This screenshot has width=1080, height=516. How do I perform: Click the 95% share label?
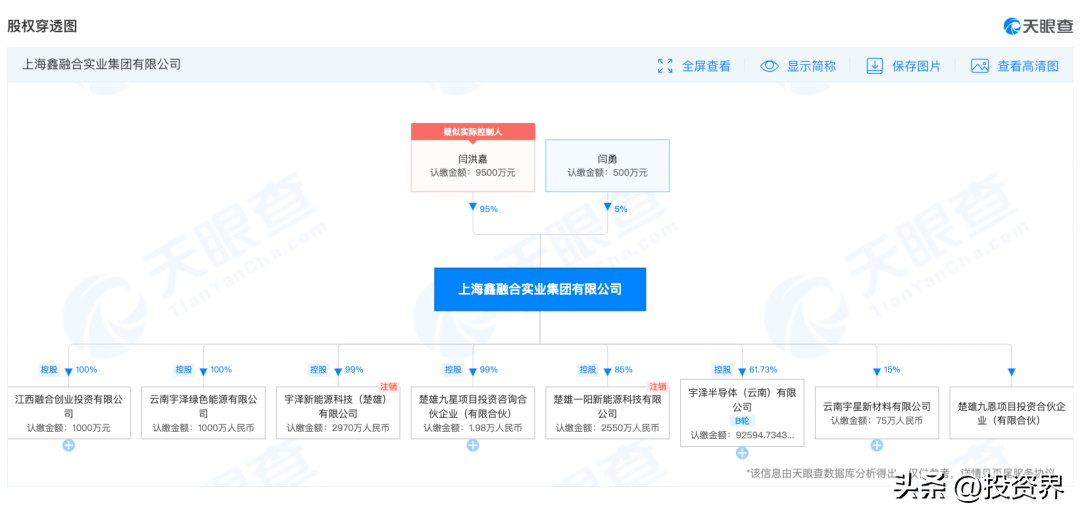488,209
